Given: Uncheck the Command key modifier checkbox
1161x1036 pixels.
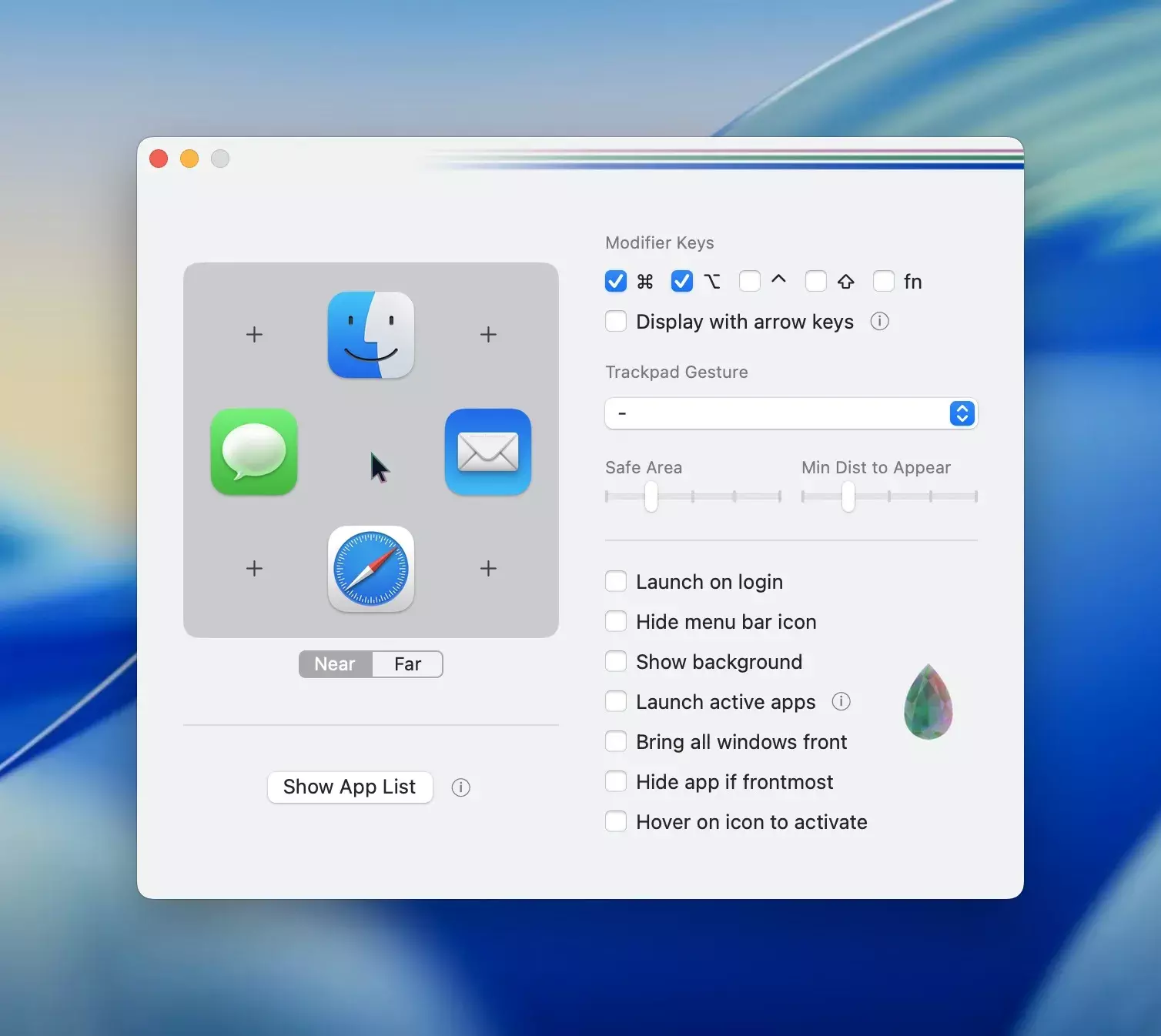Looking at the screenshot, I should 616,282.
